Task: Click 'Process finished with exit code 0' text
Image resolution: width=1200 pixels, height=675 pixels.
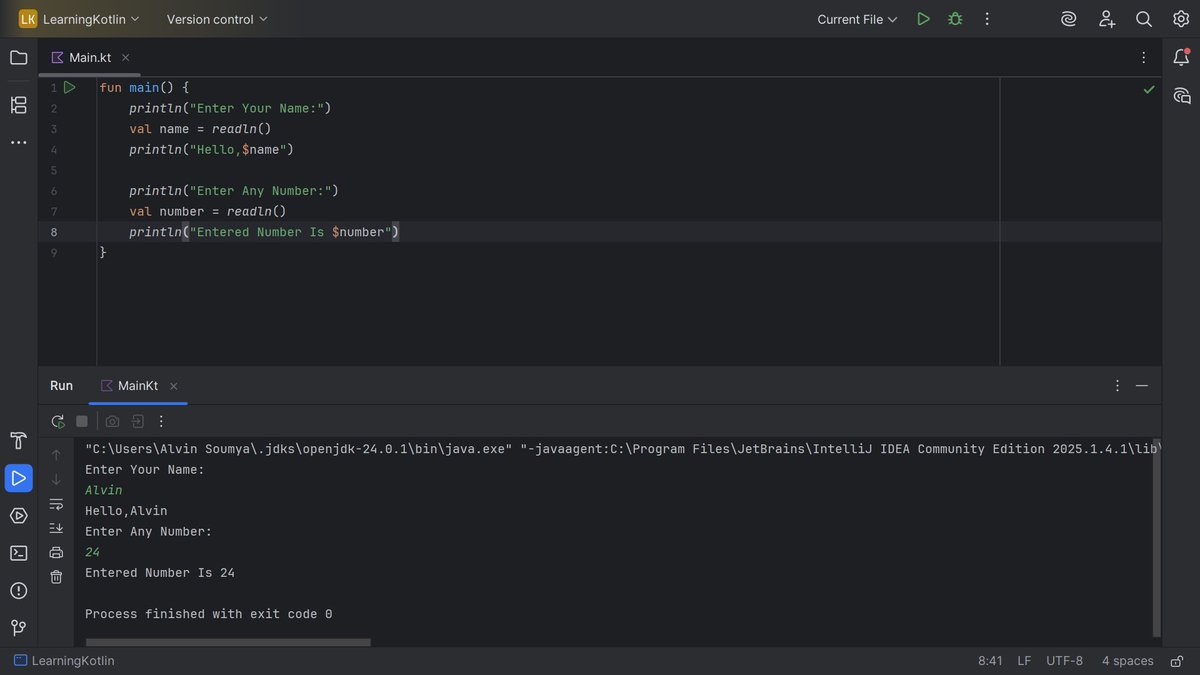Action: coord(208,614)
